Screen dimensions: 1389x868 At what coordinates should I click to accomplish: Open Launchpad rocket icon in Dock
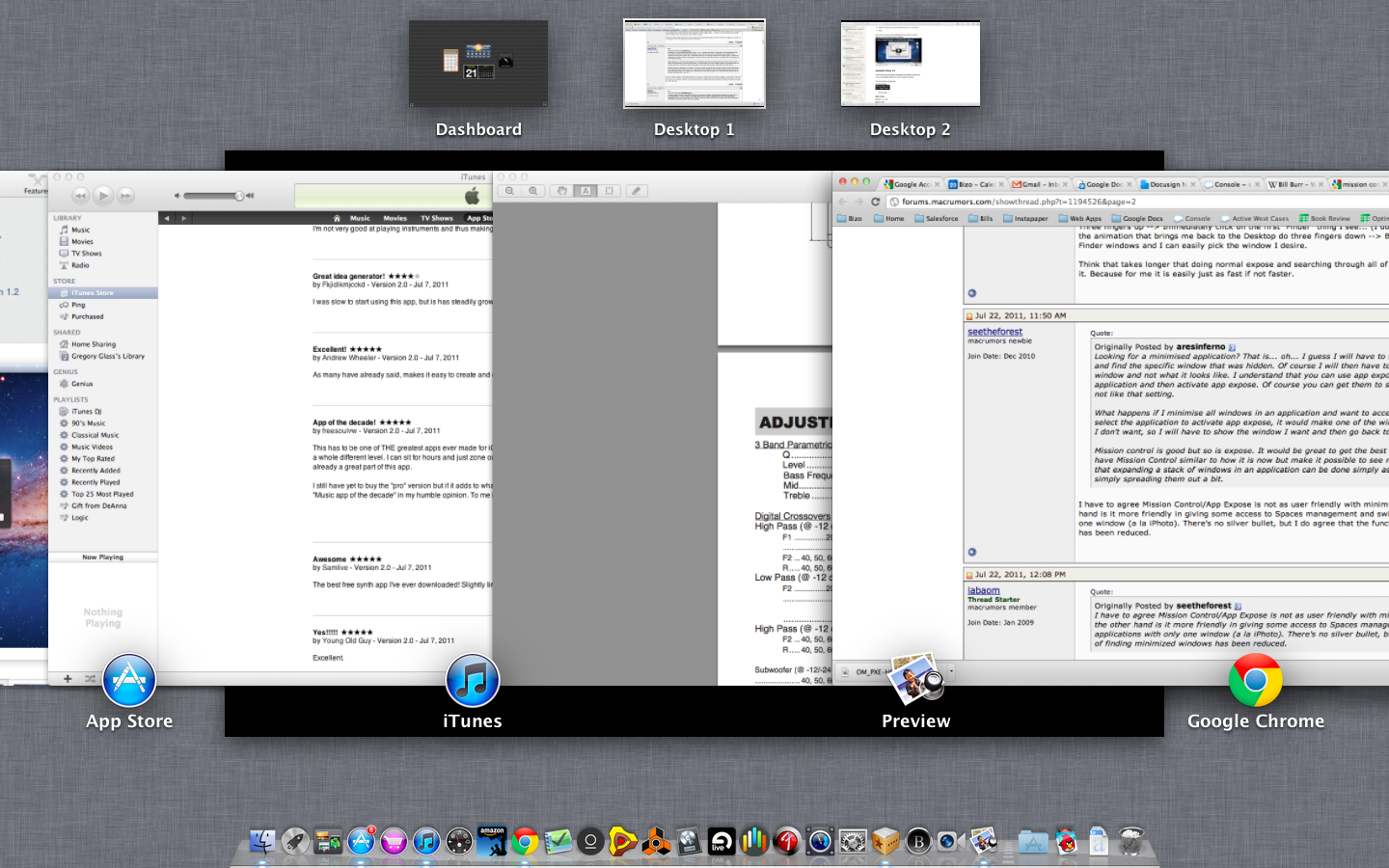[296, 841]
